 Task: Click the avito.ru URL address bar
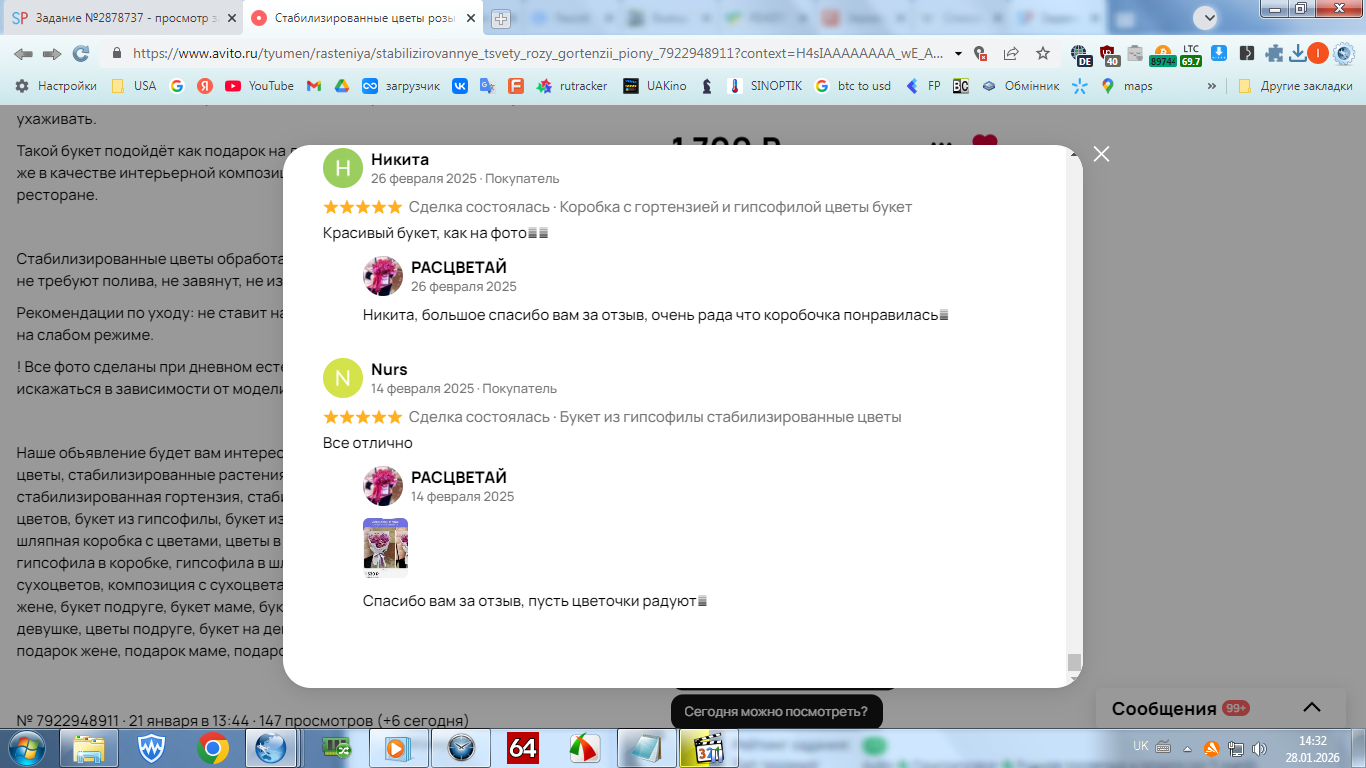point(536,54)
